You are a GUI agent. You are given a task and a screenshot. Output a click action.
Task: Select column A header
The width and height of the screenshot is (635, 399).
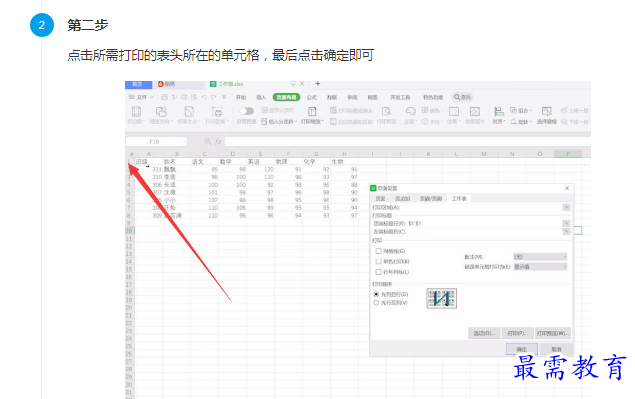click(149, 154)
